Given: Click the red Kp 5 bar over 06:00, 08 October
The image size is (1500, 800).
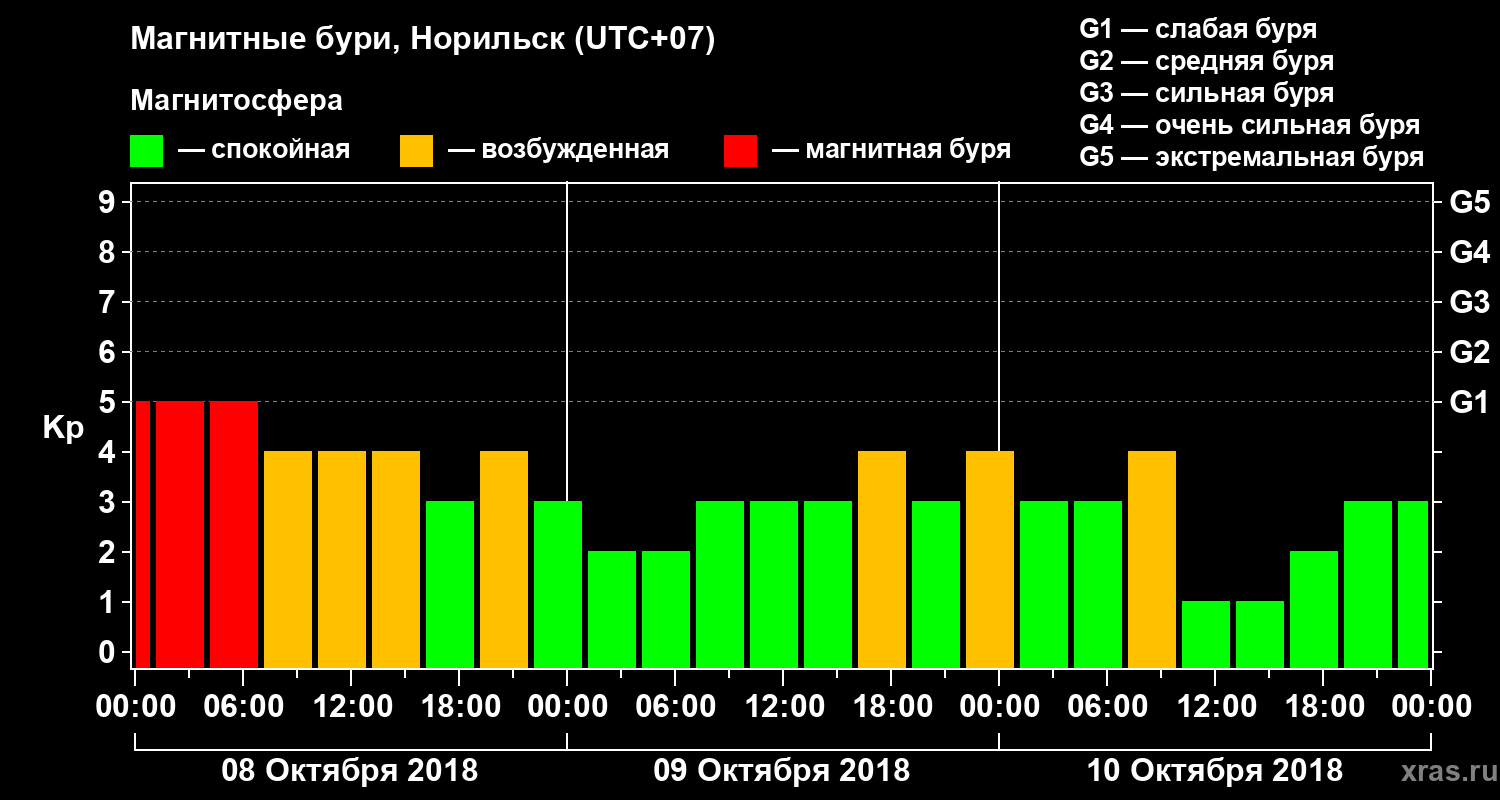Looking at the screenshot, I should tap(234, 535).
